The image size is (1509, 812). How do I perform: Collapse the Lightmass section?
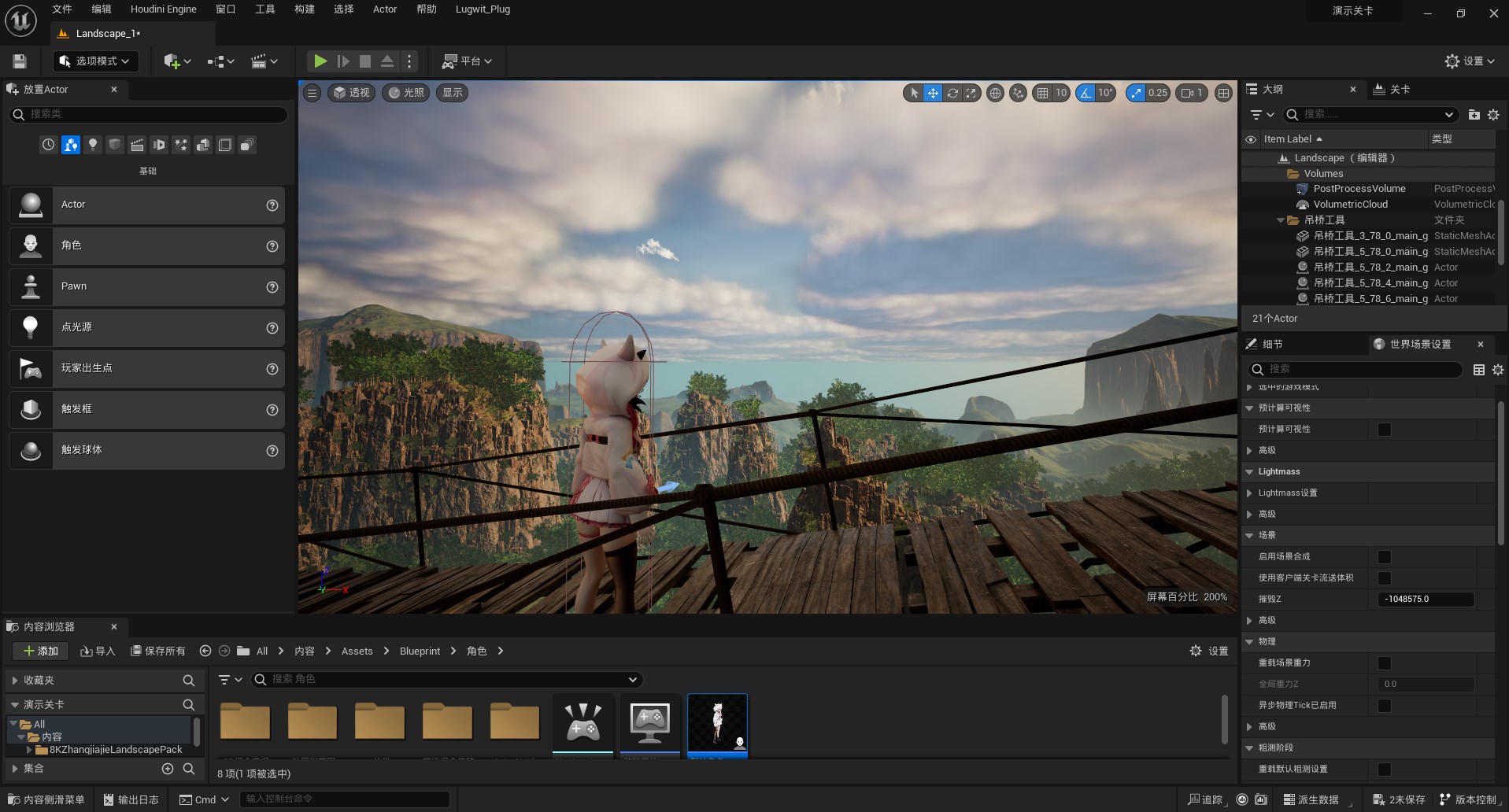click(x=1249, y=472)
